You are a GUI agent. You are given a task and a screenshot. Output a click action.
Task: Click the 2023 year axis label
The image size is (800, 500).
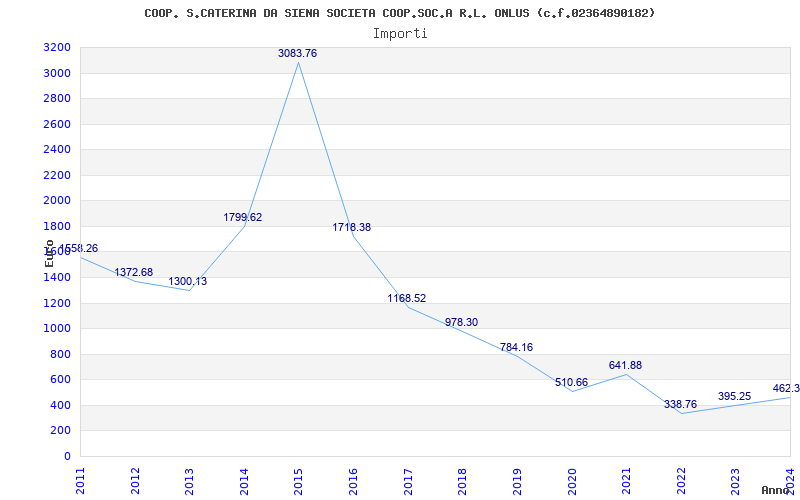click(x=735, y=481)
